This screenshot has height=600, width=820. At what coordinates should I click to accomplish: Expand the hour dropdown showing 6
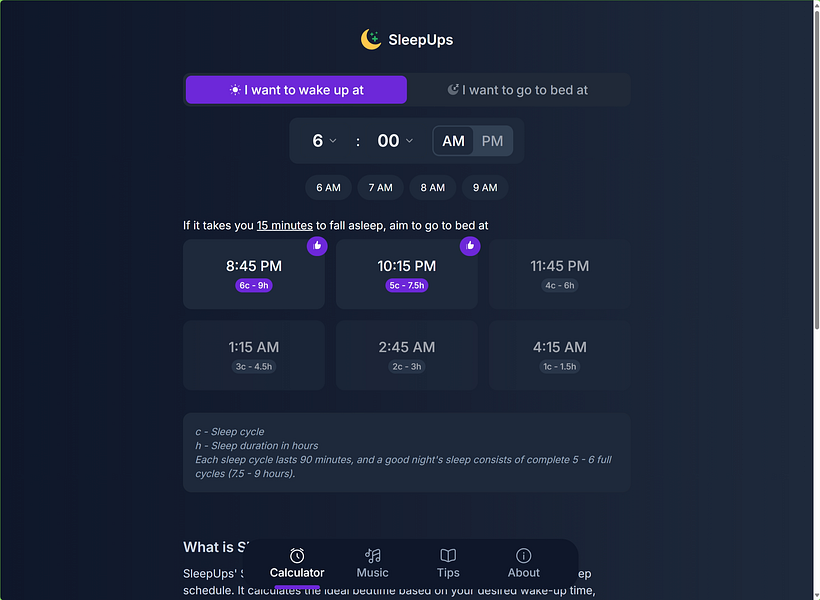click(x=324, y=141)
